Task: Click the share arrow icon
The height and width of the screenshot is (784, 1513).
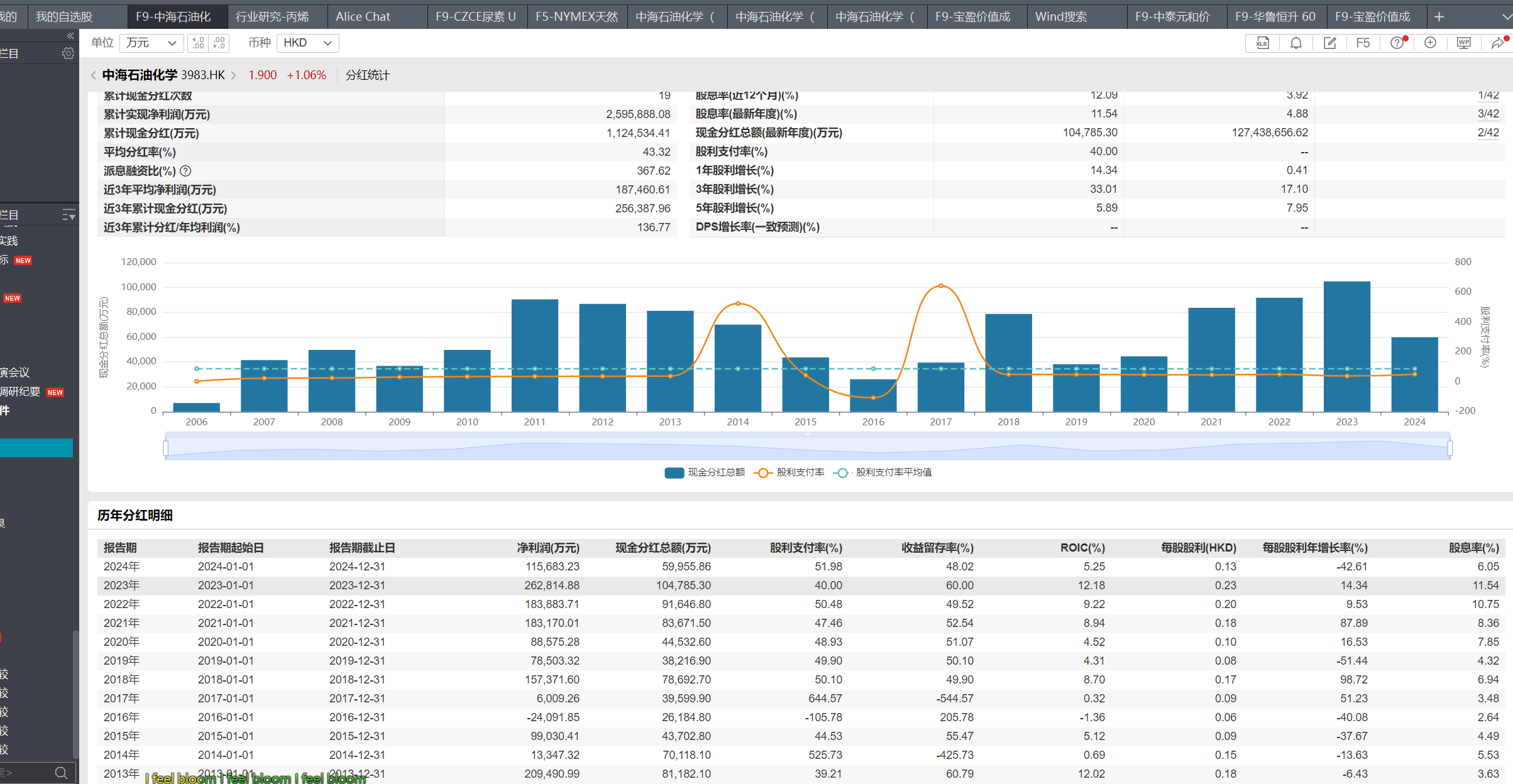Action: [x=1498, y=43]
